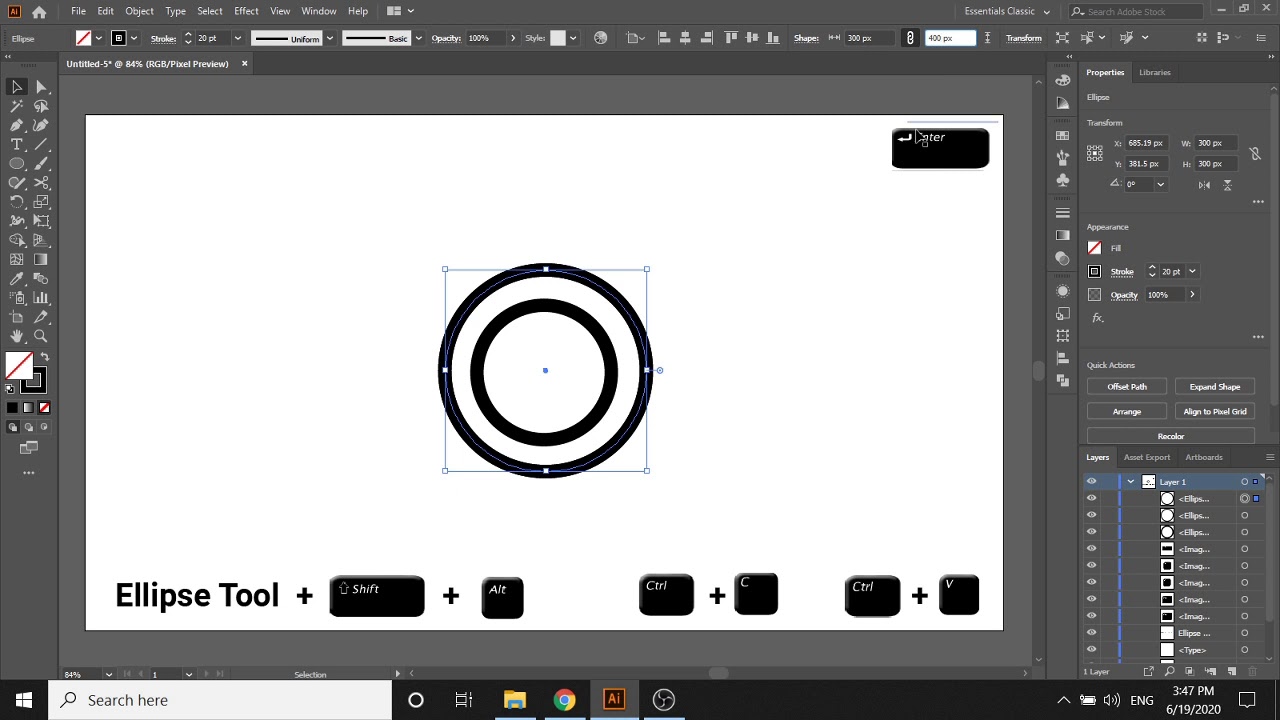This screenshot has height=720, width=1280.
Task: Select the Selection tool arrow
Action: click(x=17, y=87)
